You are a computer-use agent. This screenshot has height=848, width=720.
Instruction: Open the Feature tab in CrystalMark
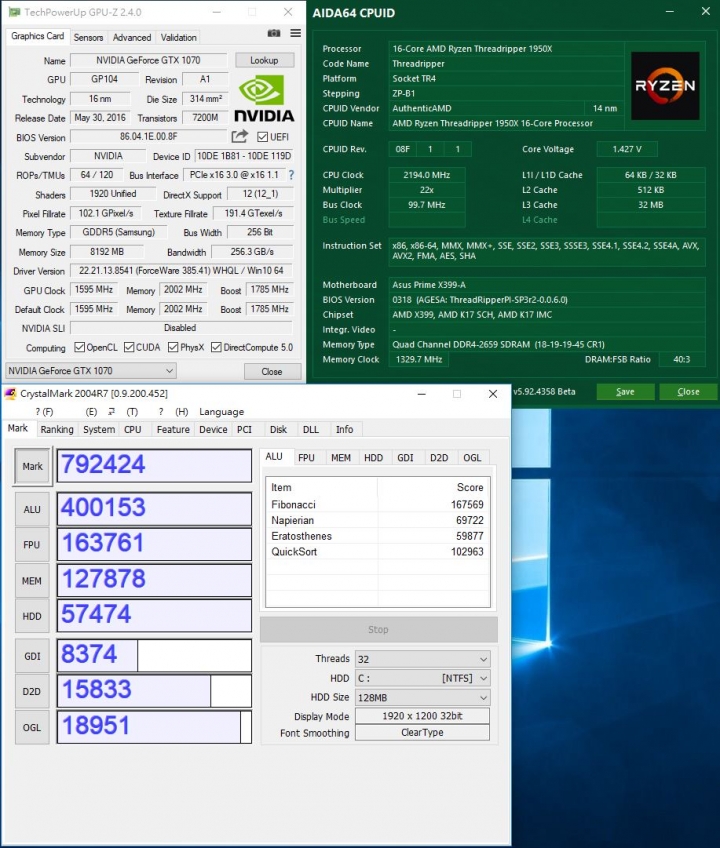(x=173, y=429)
